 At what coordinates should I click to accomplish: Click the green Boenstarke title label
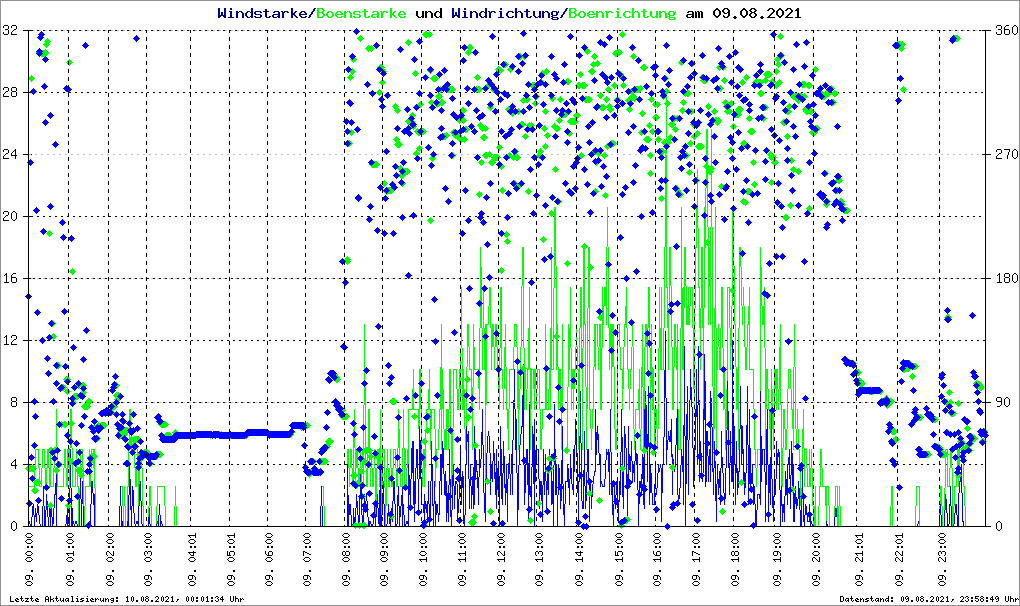[x=361, y=14]
